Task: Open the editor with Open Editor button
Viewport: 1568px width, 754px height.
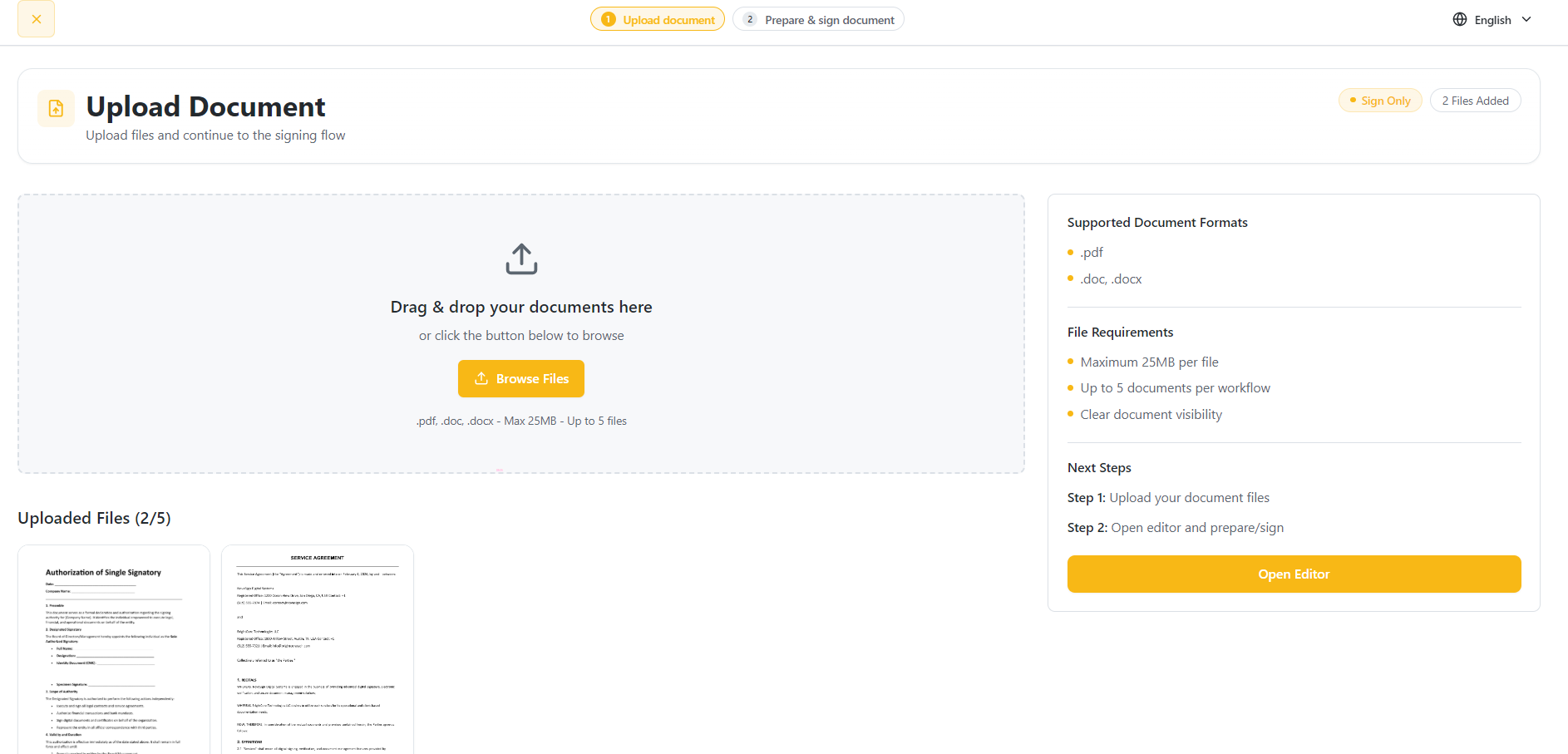Action: 1294,574
